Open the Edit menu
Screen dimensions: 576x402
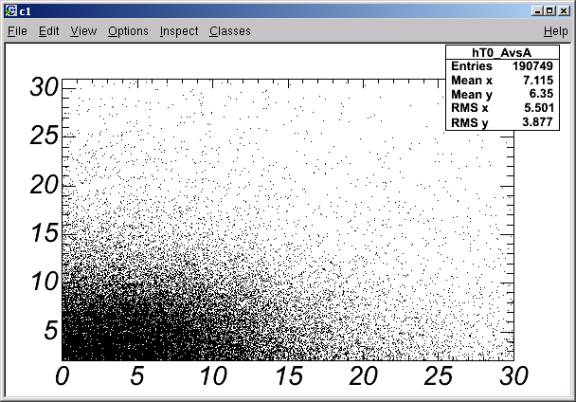coord(49,31)
